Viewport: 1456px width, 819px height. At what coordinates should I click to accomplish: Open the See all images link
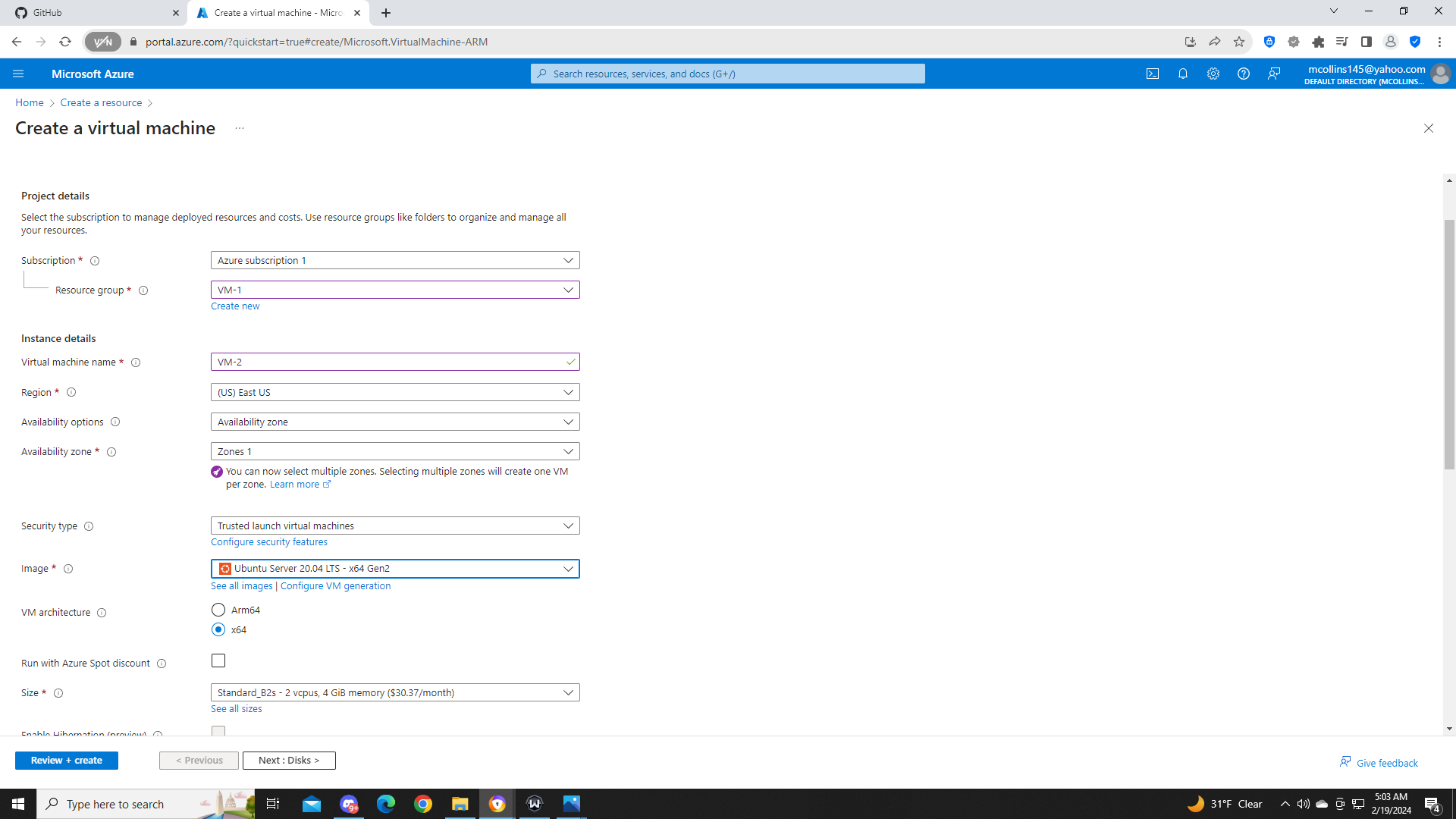pos(241,586)
